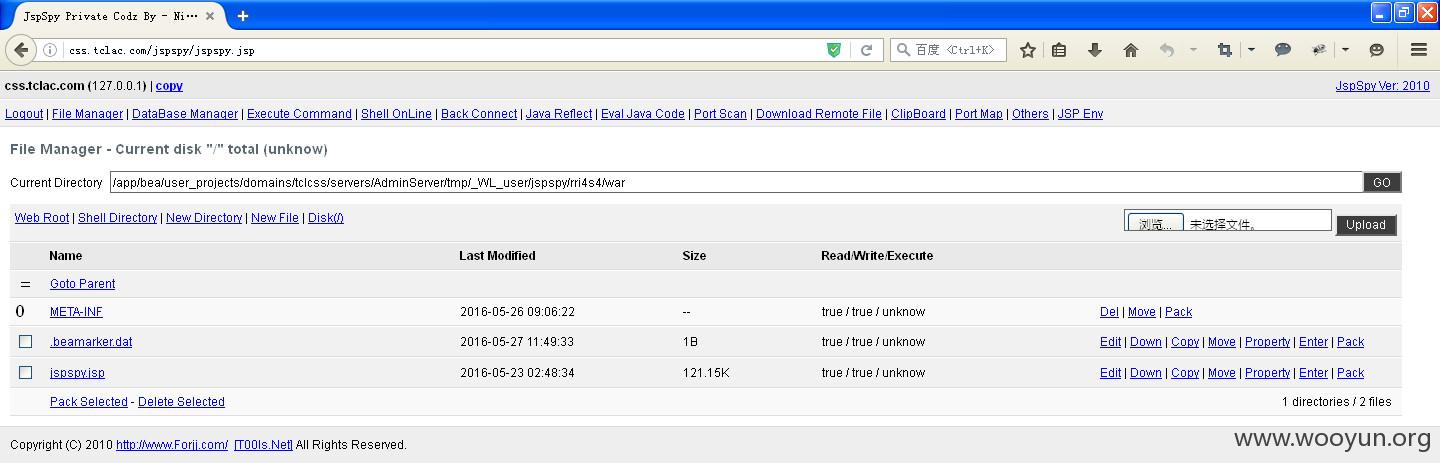Open jspspy.jsp file link
This screenshot has width=1440, height=467.
tap(77, 373)
